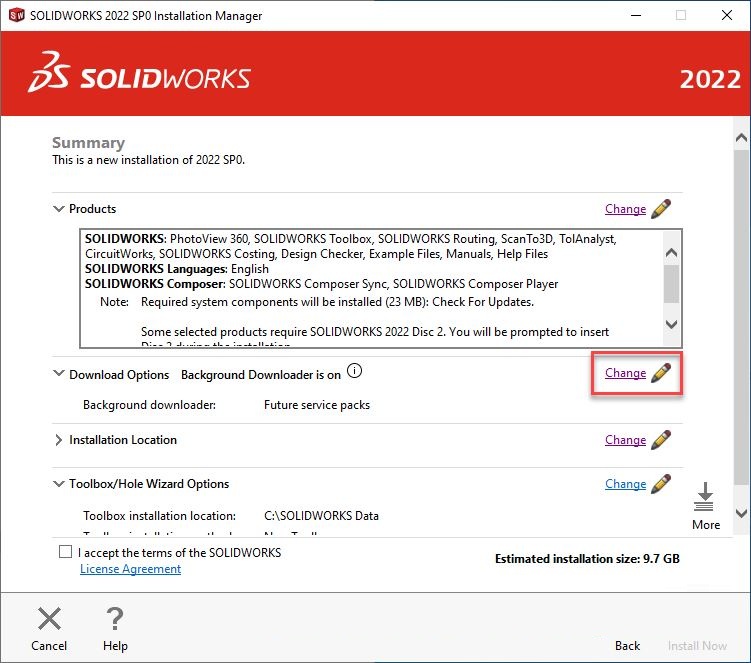This screenshot has width=751, height=663.
Task: Collapse the Download Options section
Action: [x=58, y=373]
